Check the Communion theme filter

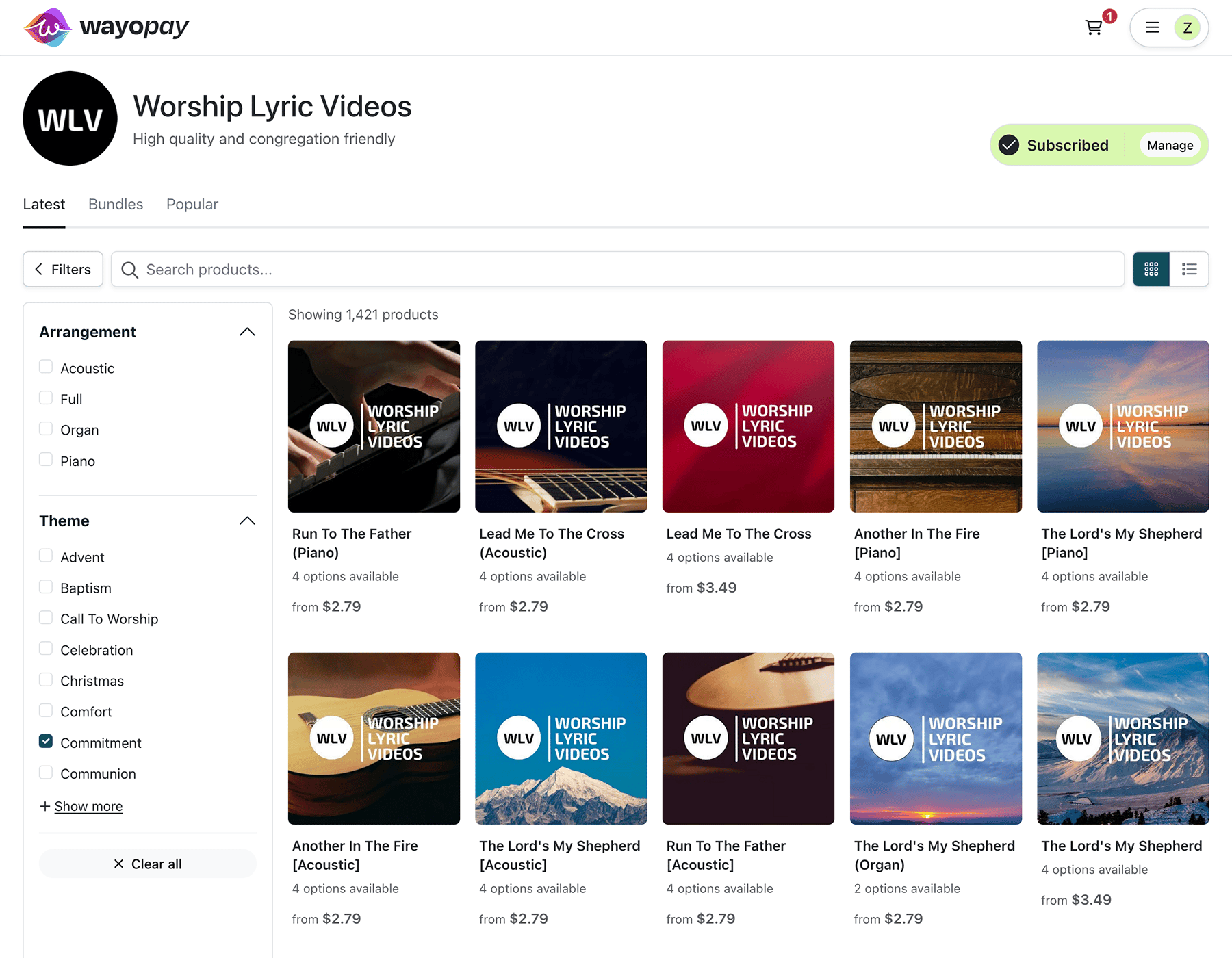[46, 773]
